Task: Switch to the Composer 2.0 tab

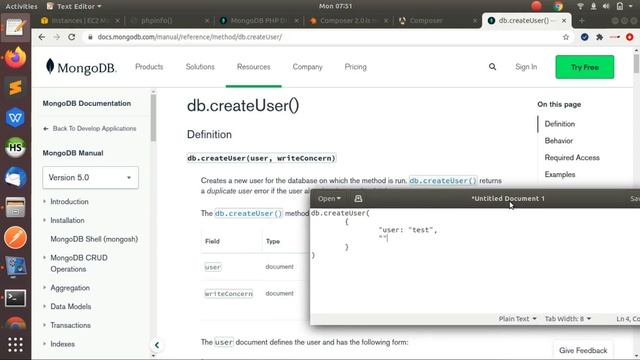Action: (348, 20)
